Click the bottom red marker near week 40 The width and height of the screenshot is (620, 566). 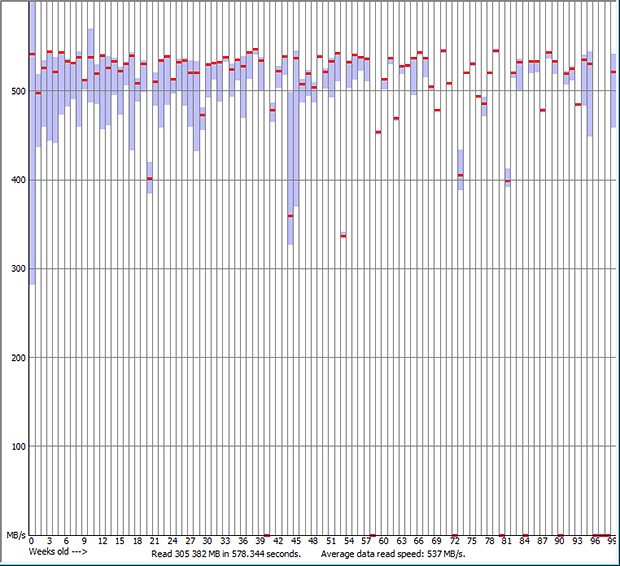point(267,535)
